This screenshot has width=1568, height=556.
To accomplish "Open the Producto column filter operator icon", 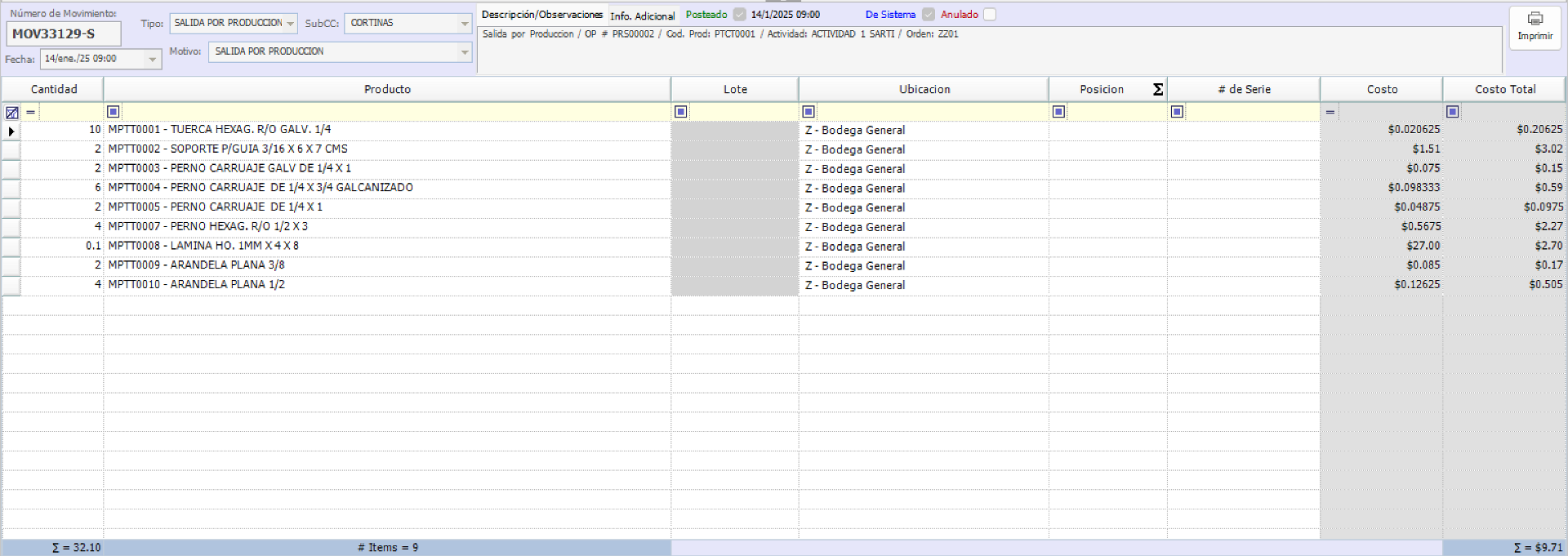I will (x=114, y=112).
